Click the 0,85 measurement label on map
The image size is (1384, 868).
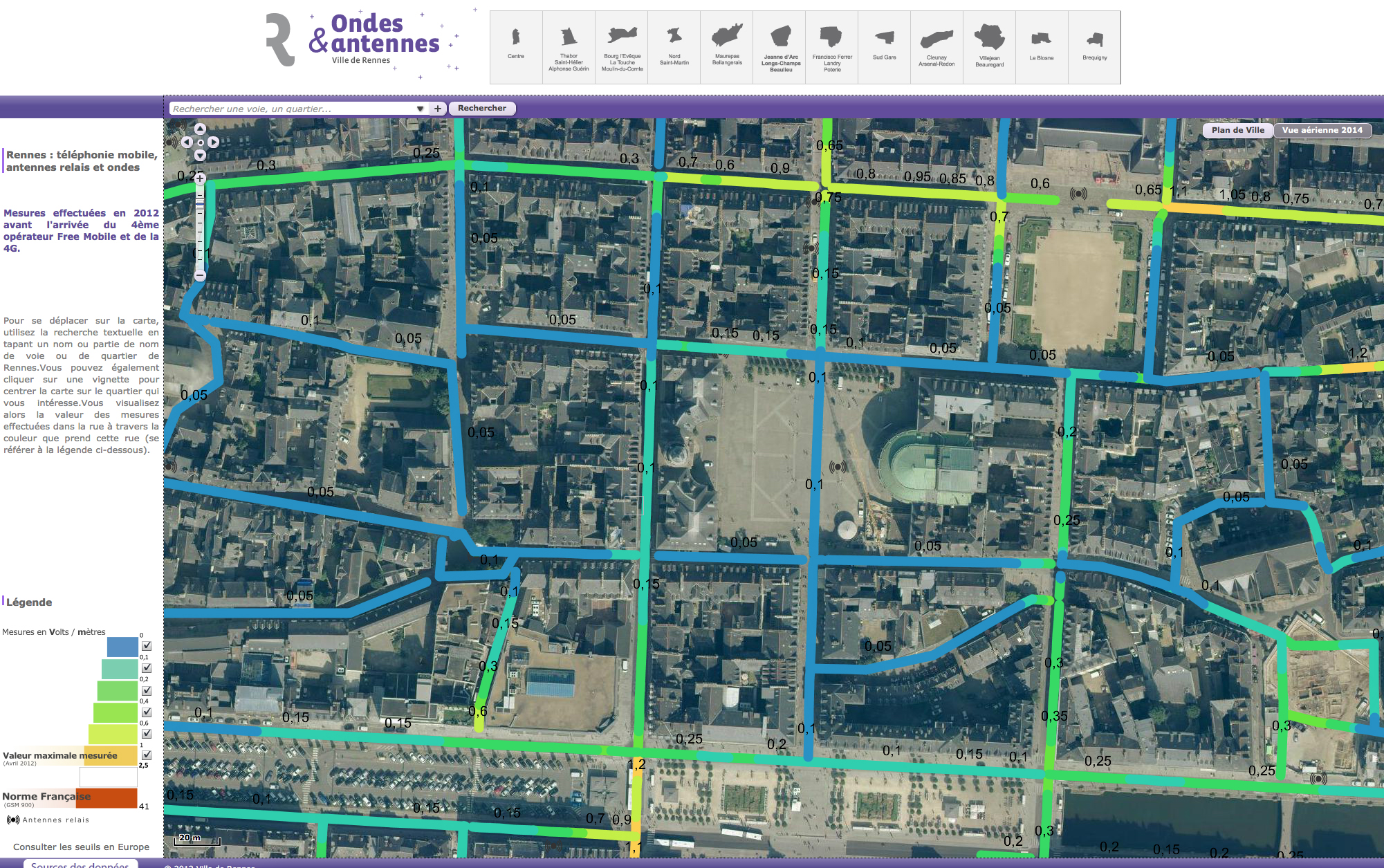tap(952, 178)
